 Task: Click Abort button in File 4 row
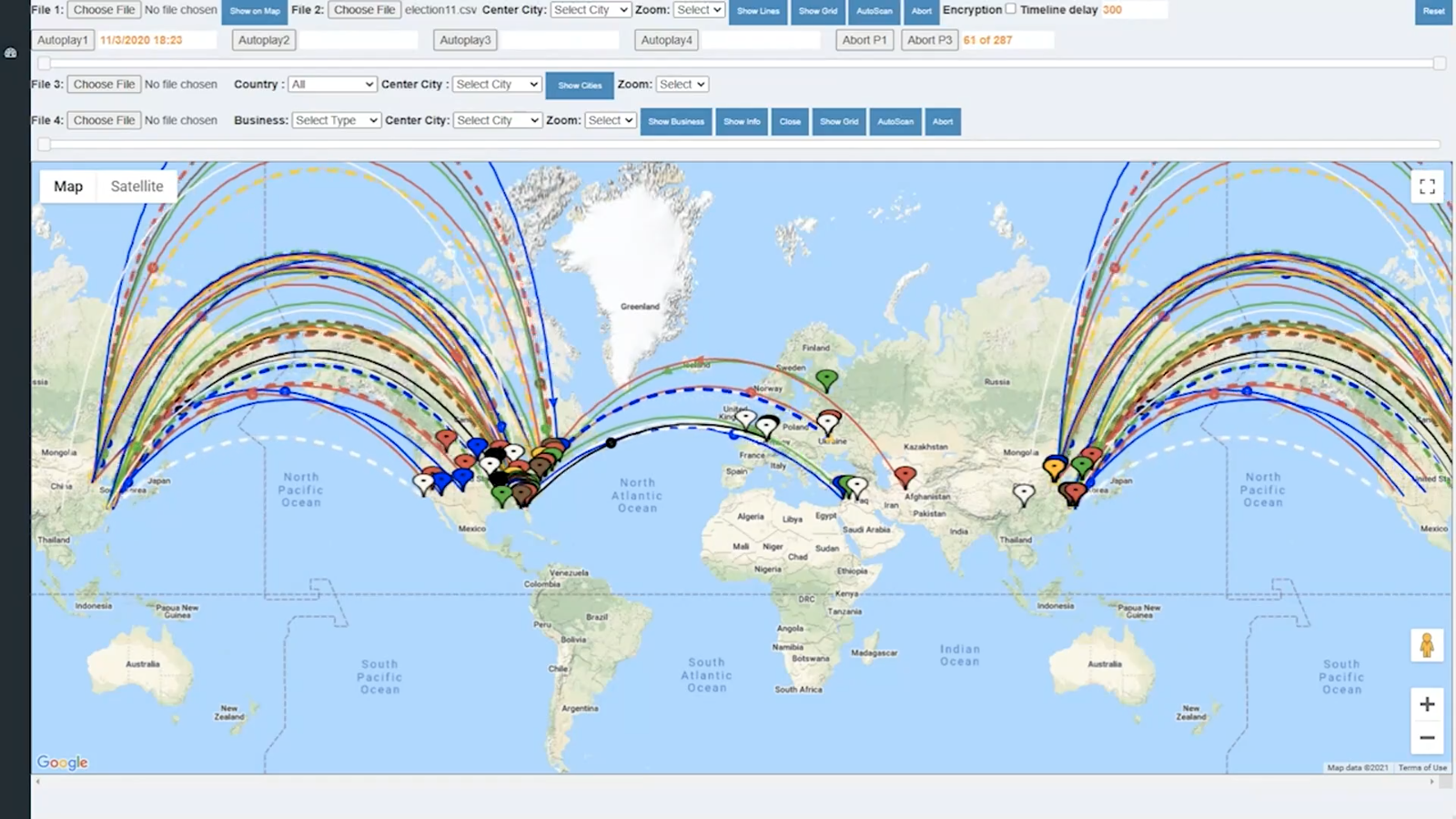coord(943,122)
